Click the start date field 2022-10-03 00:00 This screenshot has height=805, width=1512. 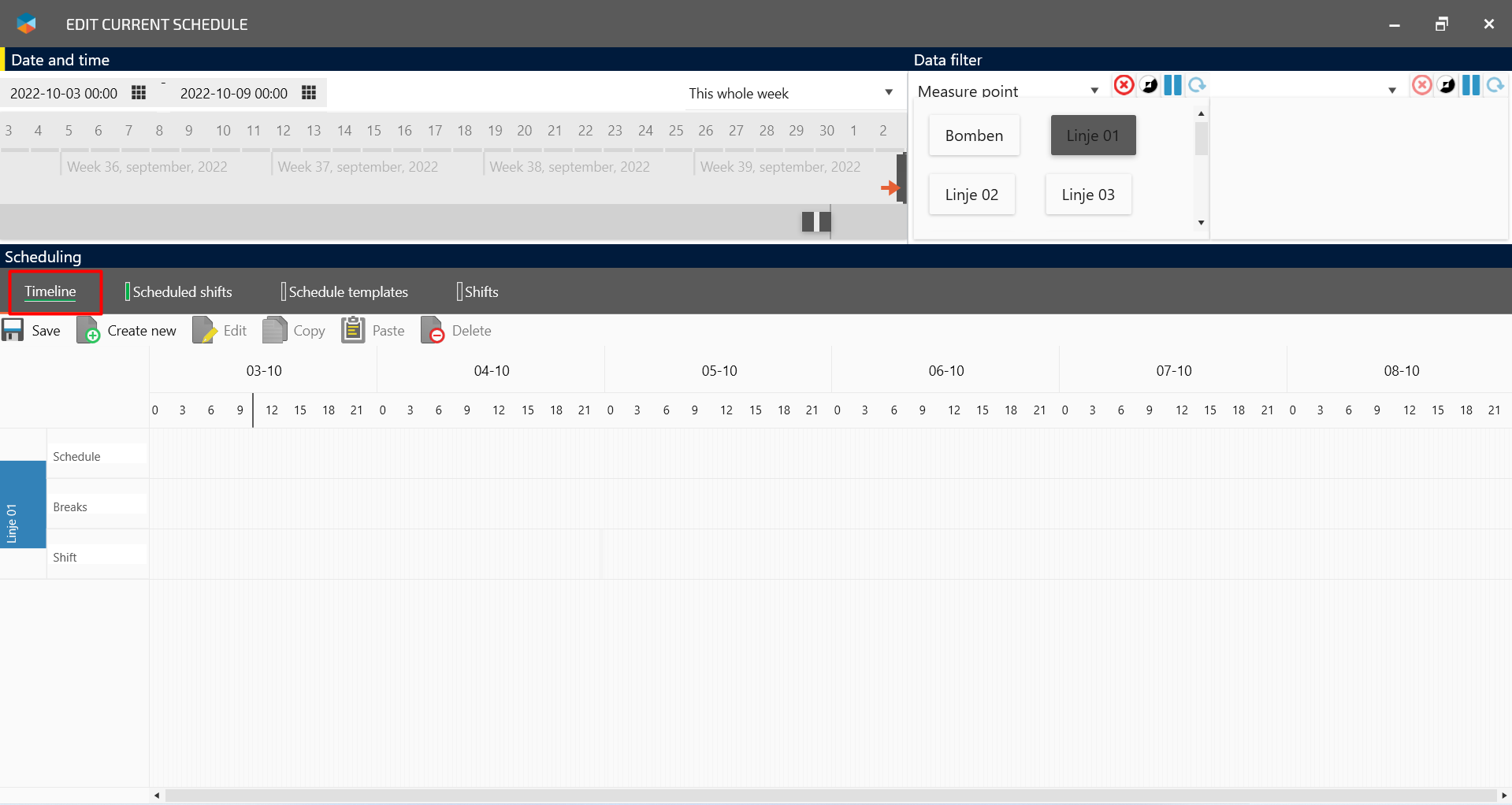coord(64,93)
